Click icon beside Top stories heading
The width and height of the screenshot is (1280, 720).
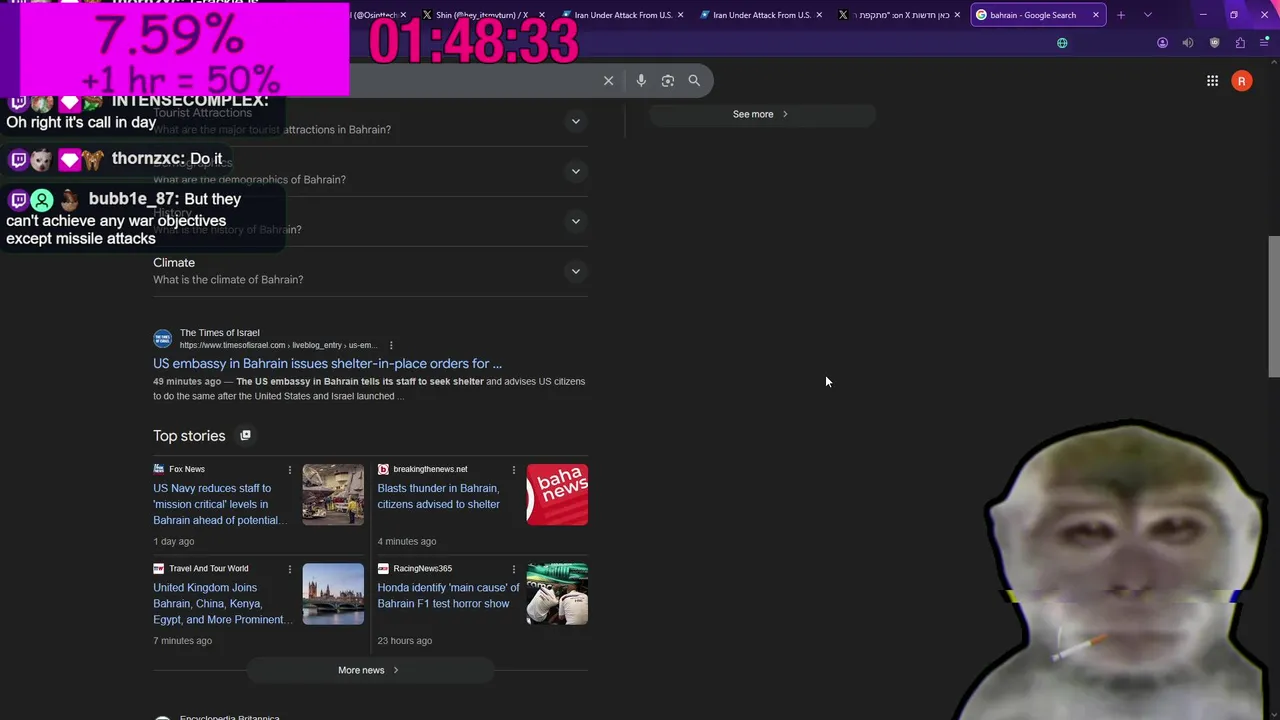coord(245,435)
